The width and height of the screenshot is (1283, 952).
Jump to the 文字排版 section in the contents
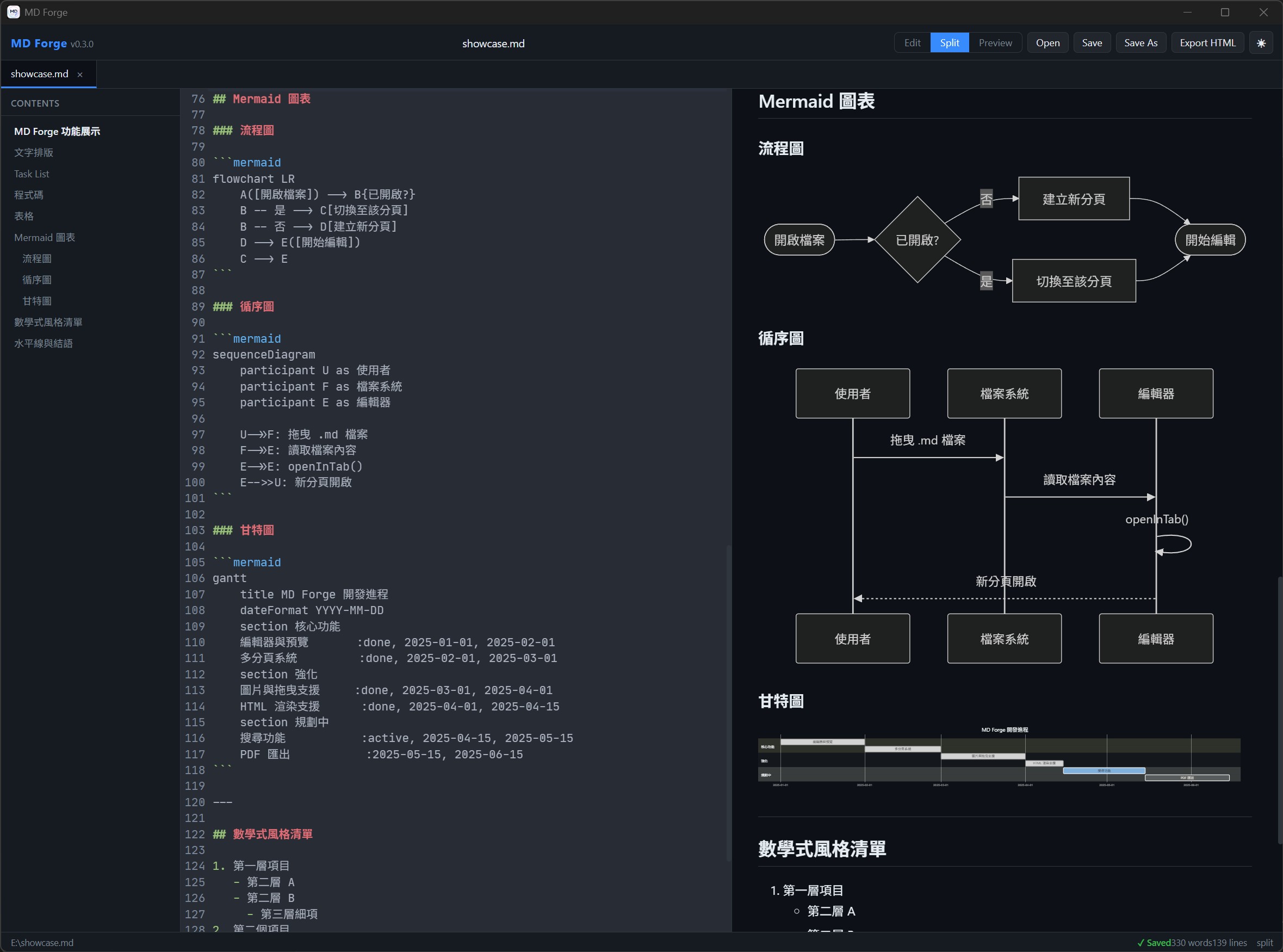click(33, 153)
